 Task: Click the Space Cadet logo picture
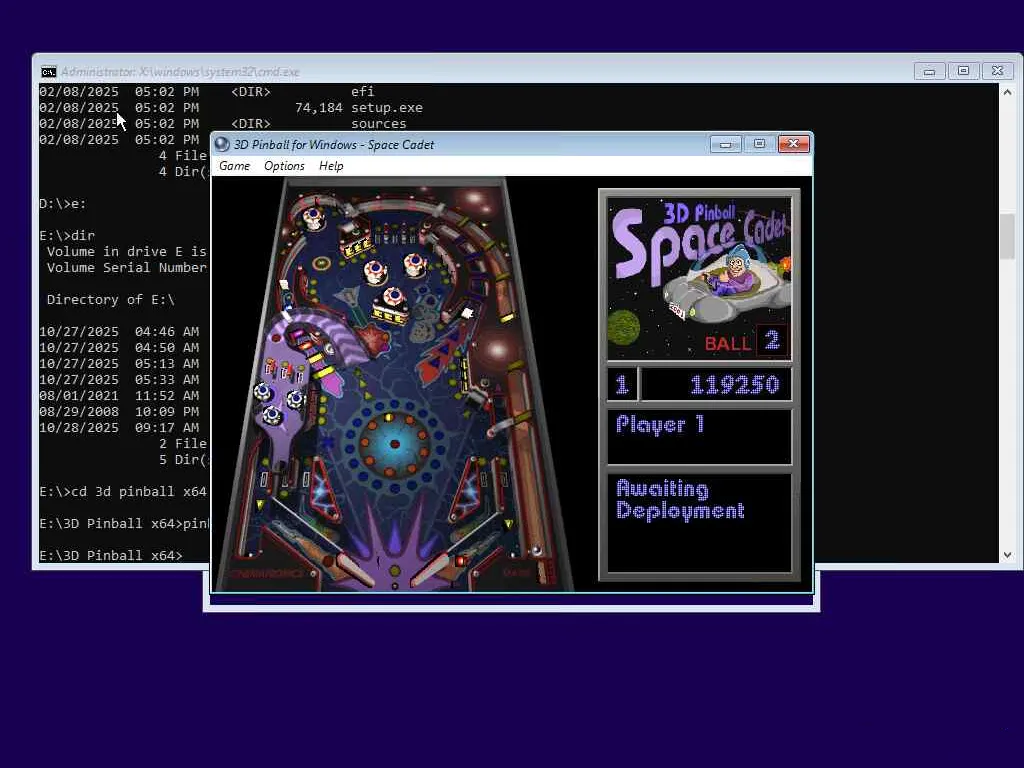pyautogui.click(x=699, y=279)
